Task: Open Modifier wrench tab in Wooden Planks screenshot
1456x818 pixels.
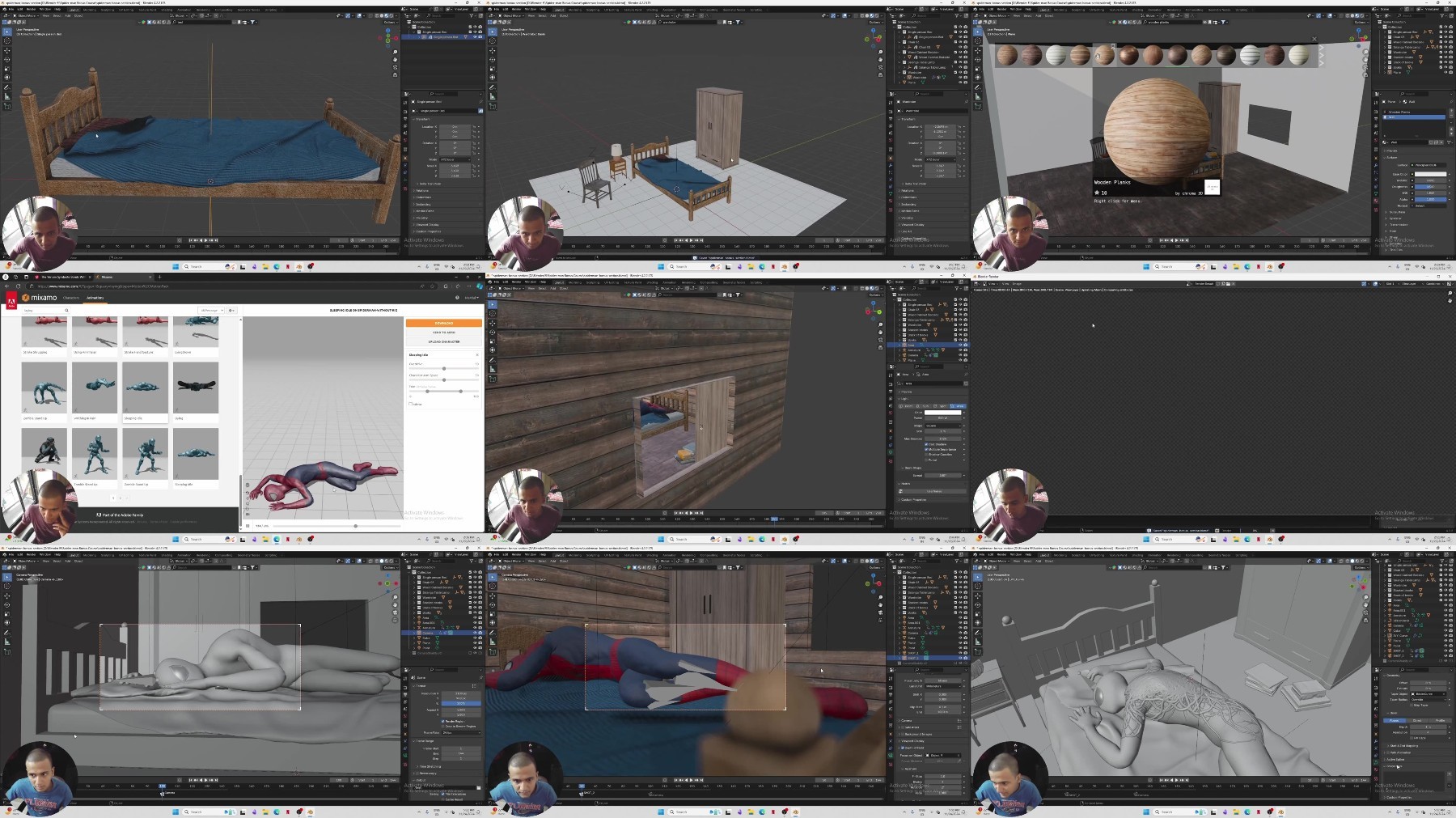Action: [1376, 165]
